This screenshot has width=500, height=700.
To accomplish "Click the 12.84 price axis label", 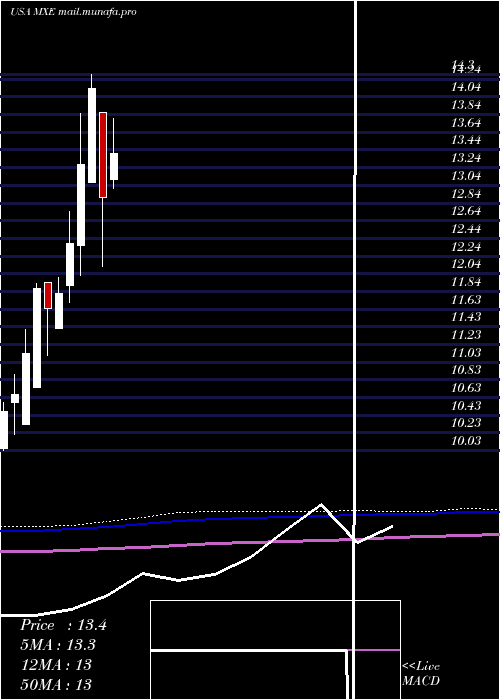I will coord(466,194).
